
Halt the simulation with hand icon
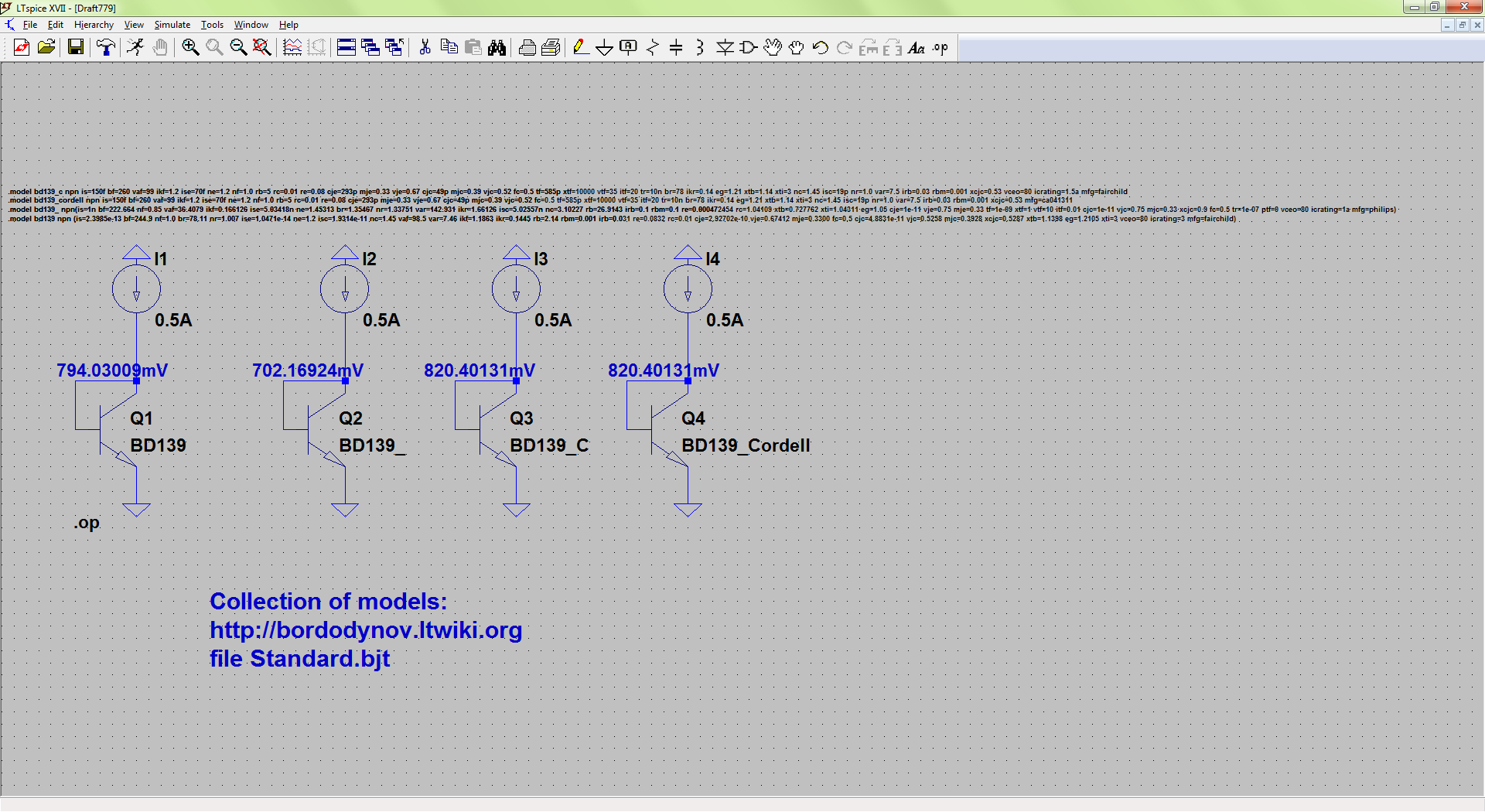coord(159,48)
